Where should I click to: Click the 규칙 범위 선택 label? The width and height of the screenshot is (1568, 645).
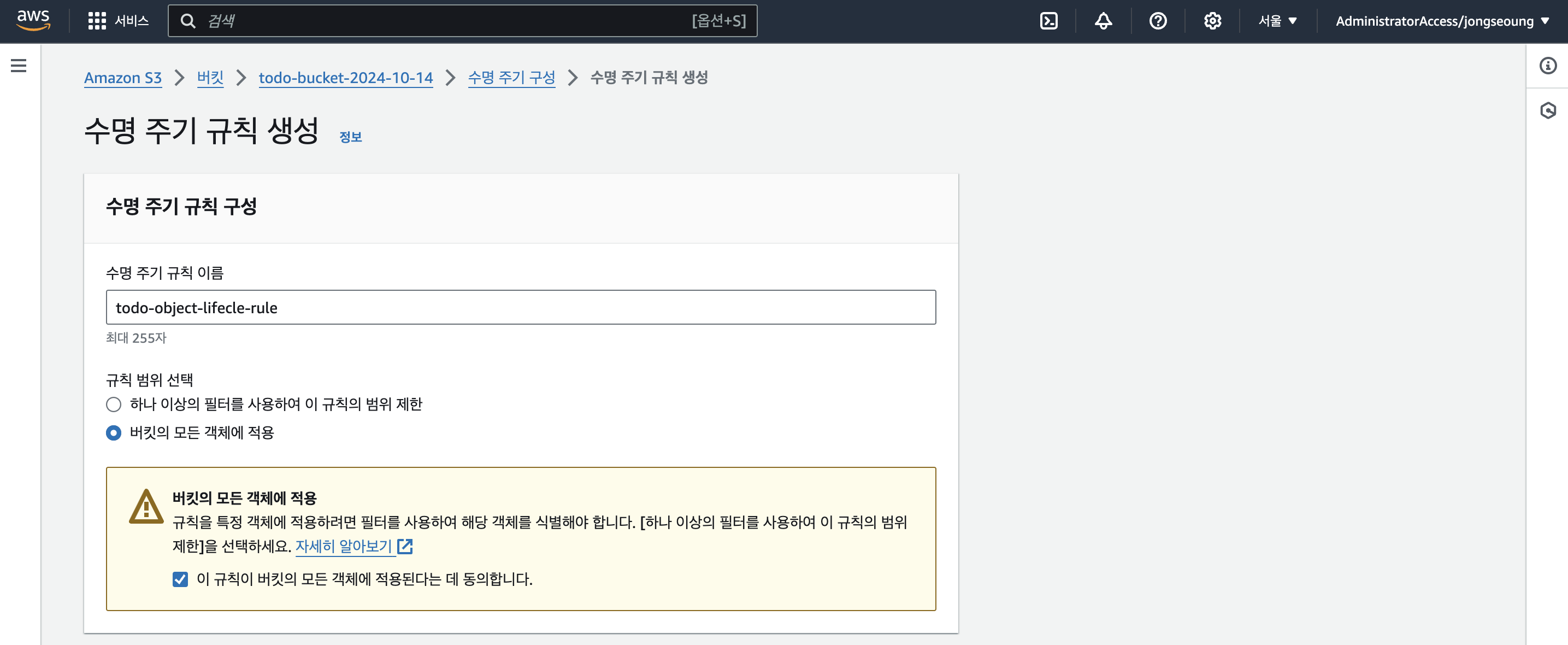(x=150, y=380)
